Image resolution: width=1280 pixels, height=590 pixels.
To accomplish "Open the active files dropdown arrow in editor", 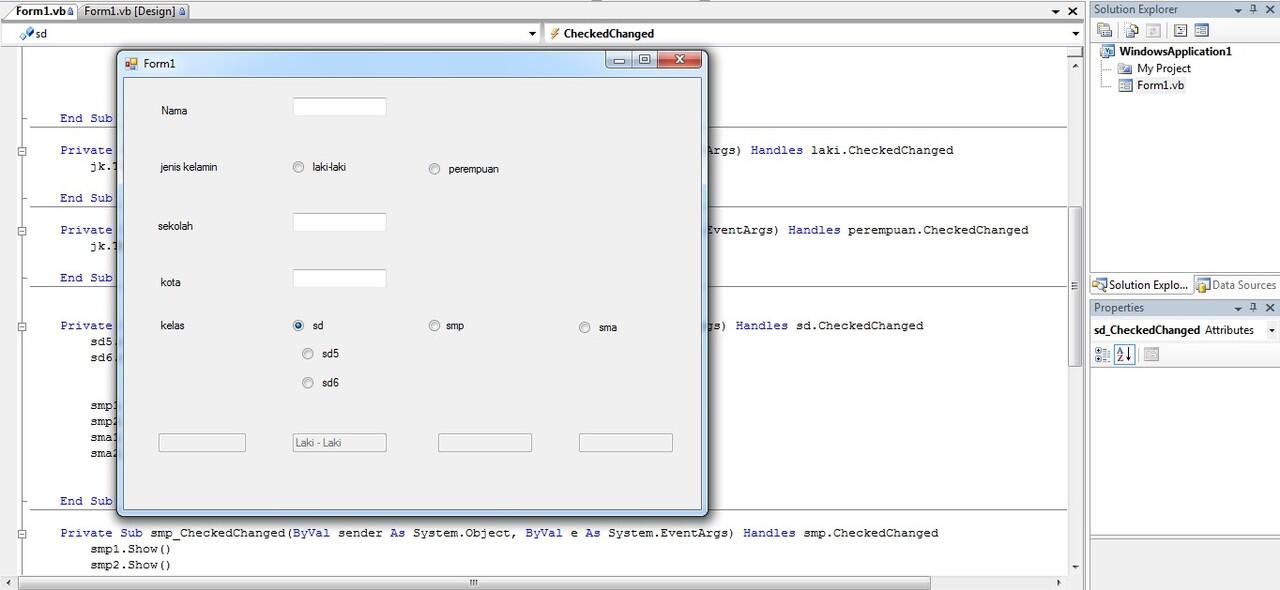I will [1056, 11].
